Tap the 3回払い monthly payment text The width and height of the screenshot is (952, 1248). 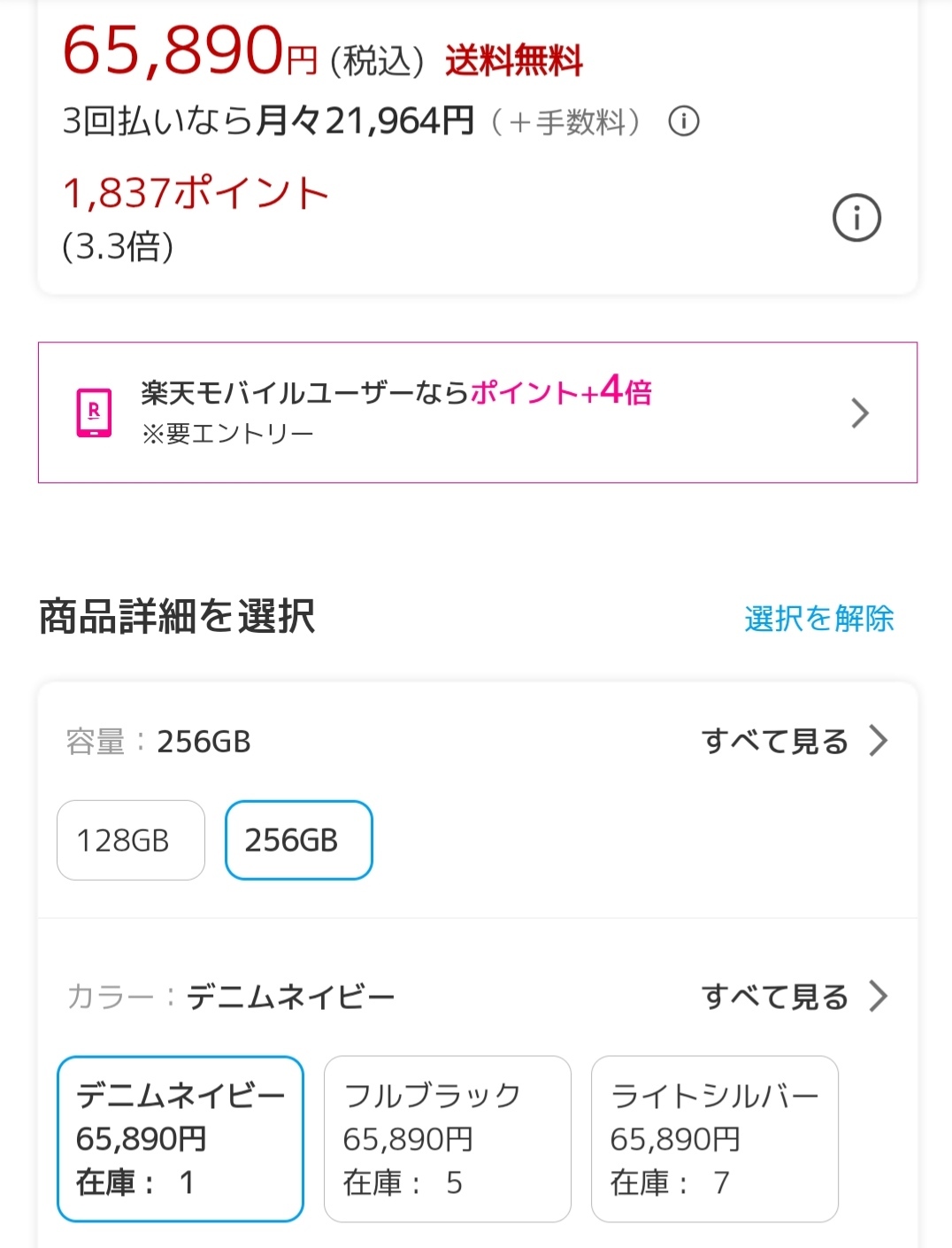[x=267, y=120]
